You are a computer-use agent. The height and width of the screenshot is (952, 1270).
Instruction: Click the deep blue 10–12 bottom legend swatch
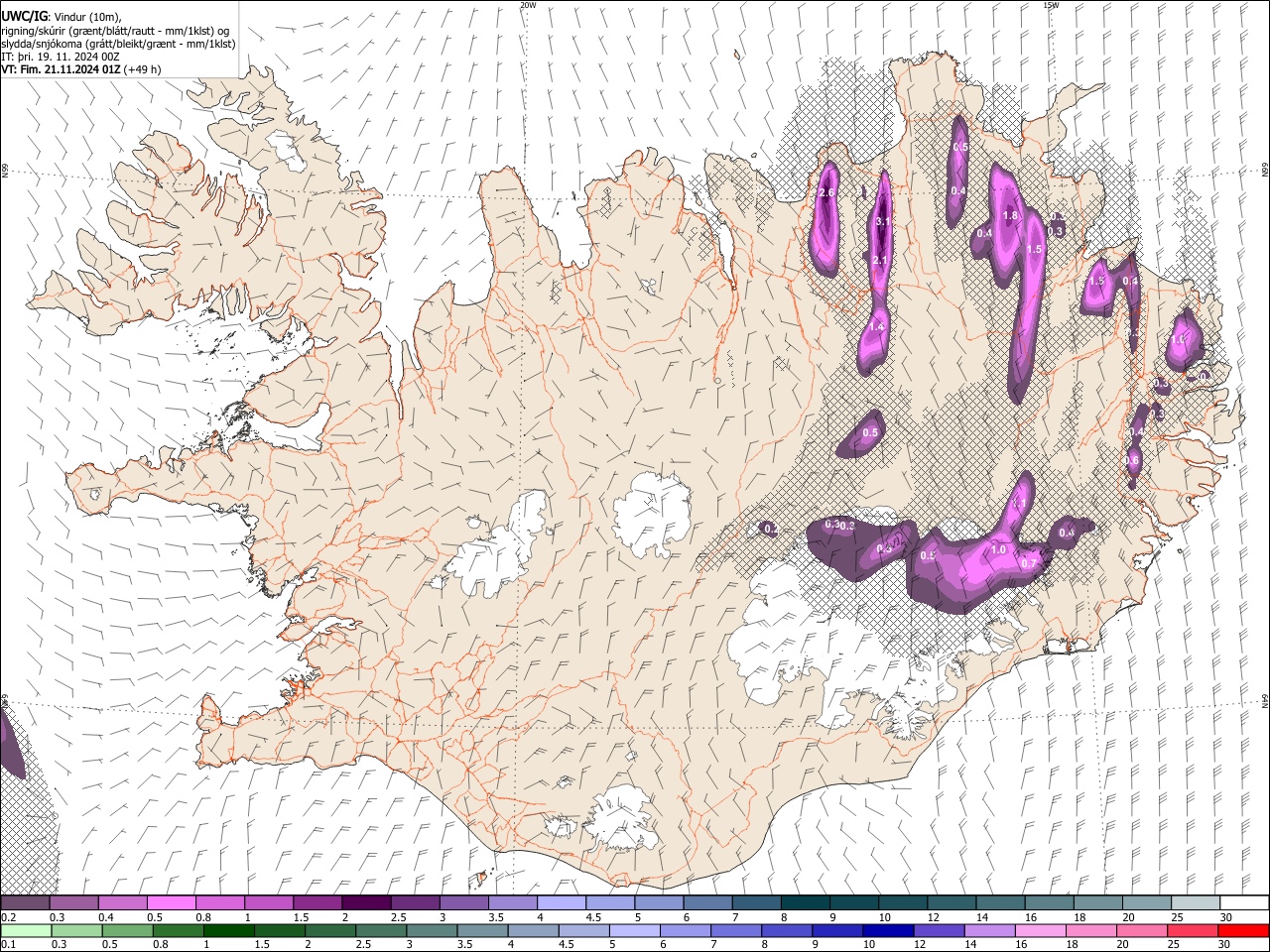[888, 930]
